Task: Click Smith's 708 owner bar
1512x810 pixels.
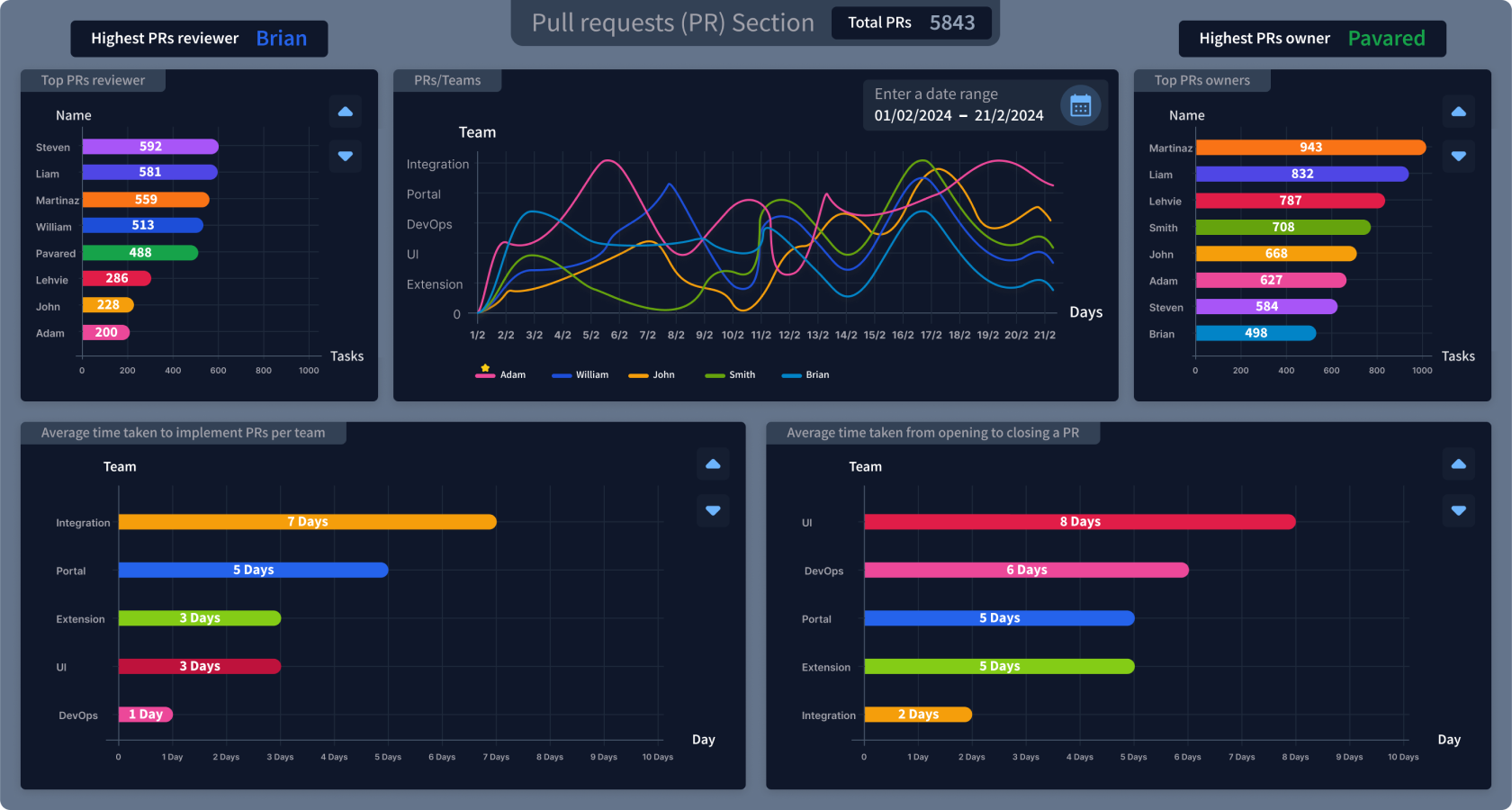Action: [1283, 228]
